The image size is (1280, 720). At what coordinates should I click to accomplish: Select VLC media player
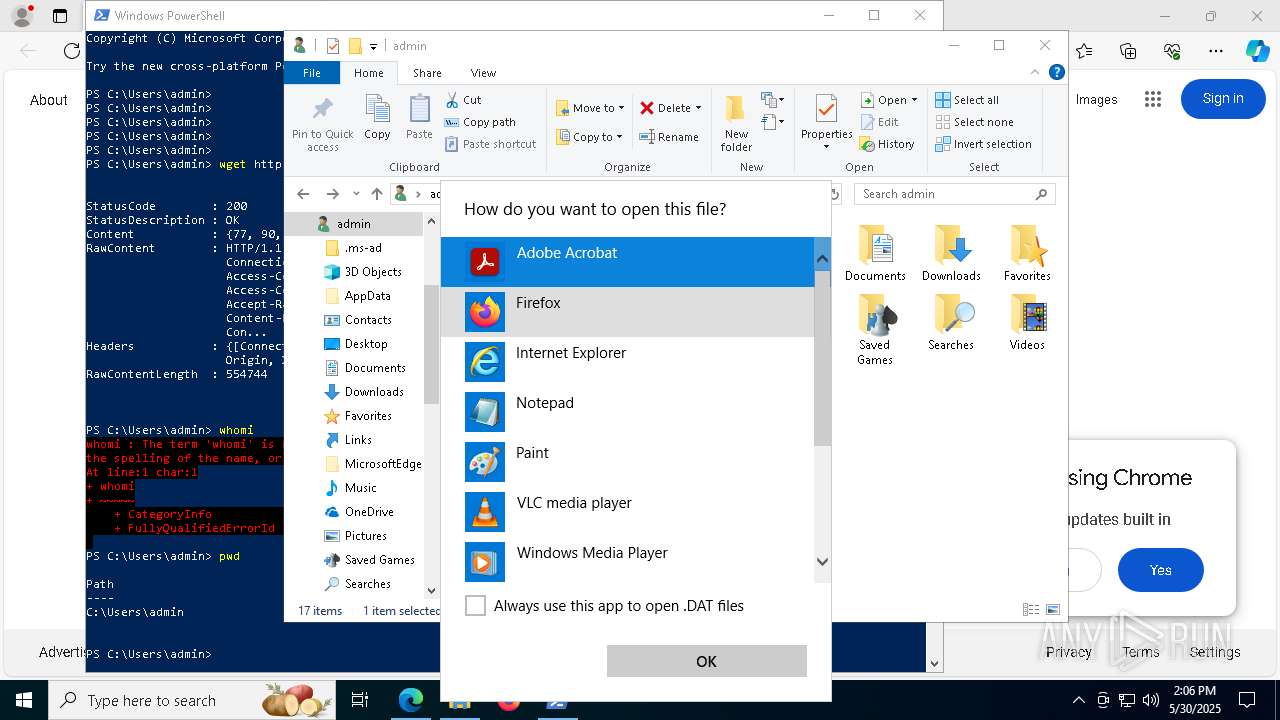628,512
